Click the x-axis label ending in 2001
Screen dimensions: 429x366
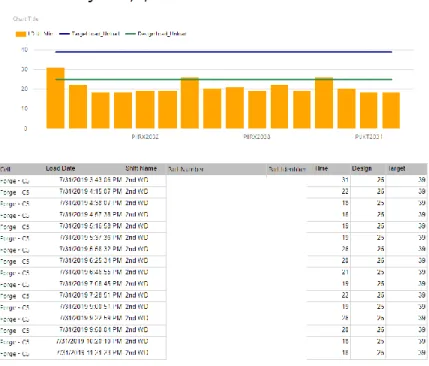(x=368, y=137)
